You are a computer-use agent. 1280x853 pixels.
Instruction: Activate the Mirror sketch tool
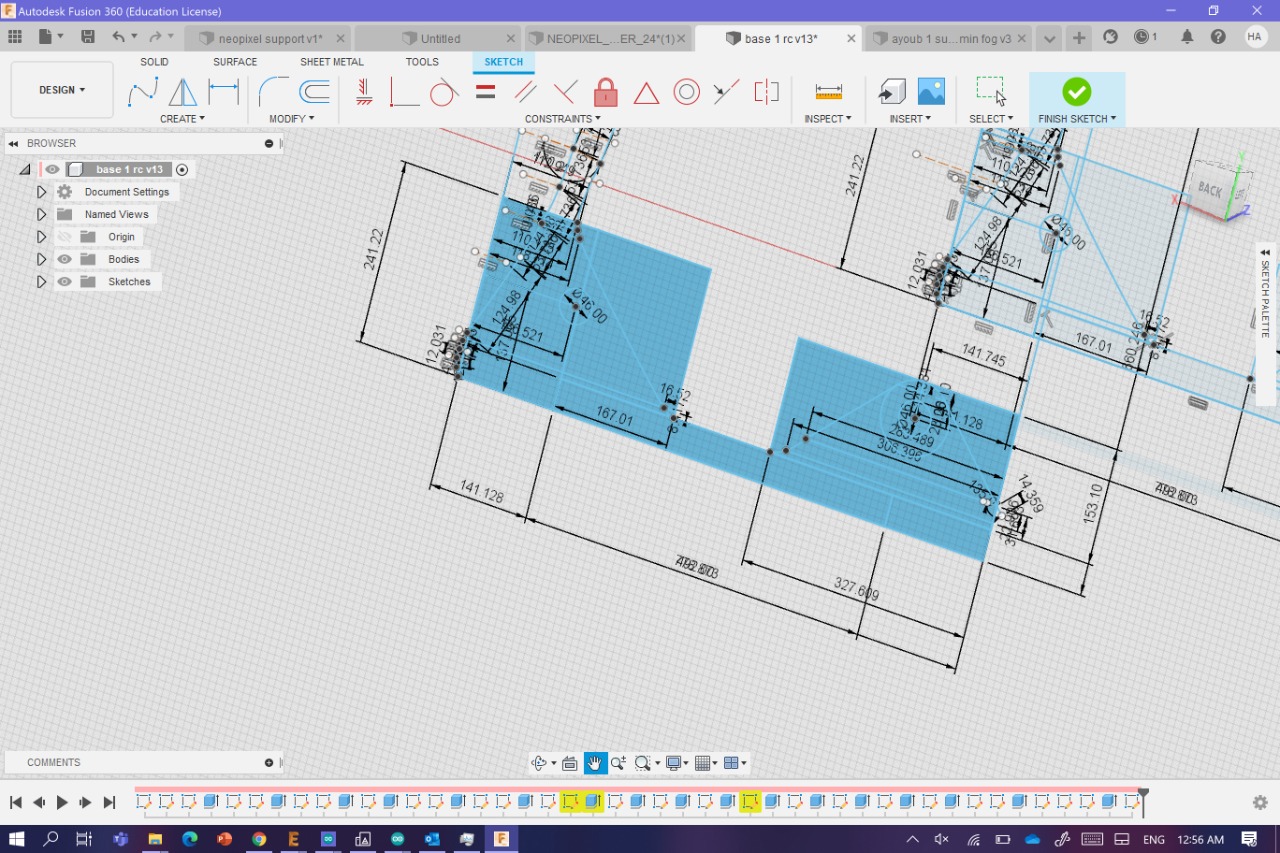[183, 92]
